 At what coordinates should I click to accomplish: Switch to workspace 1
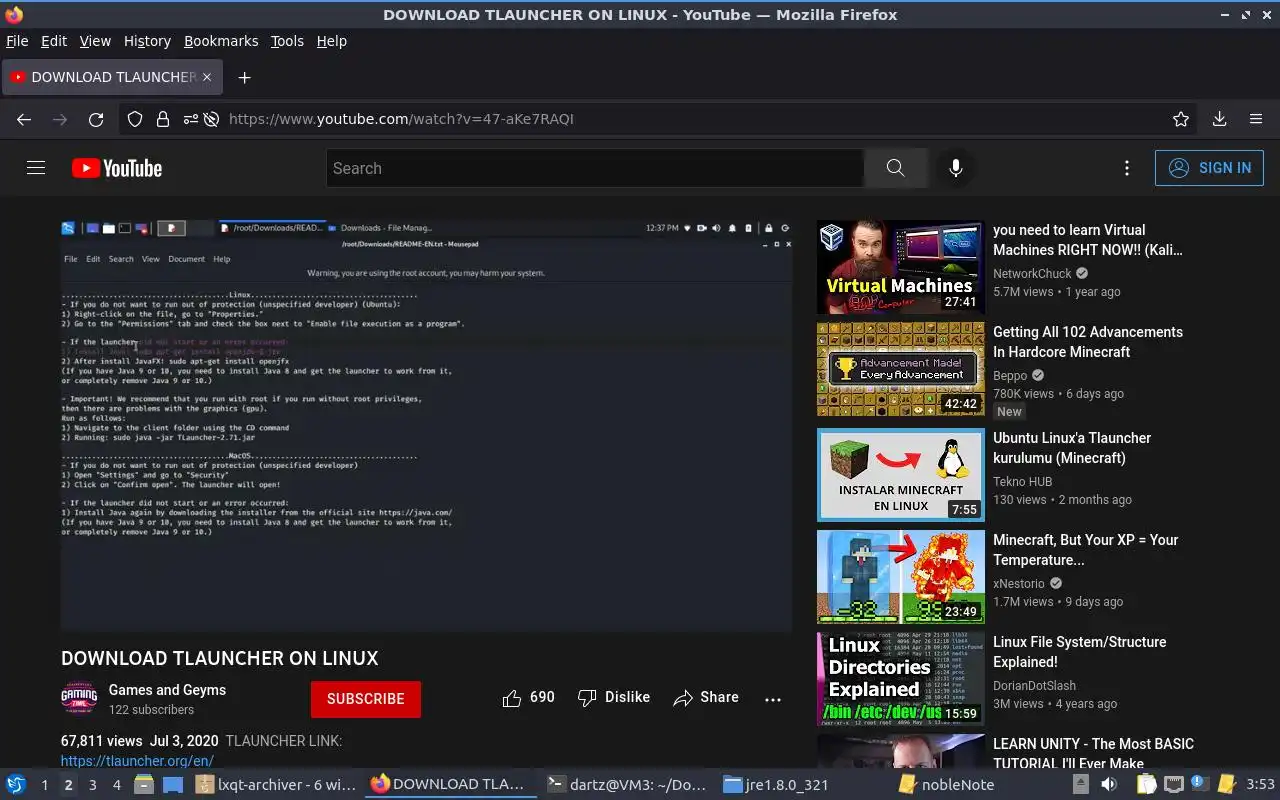pos(44,785)
